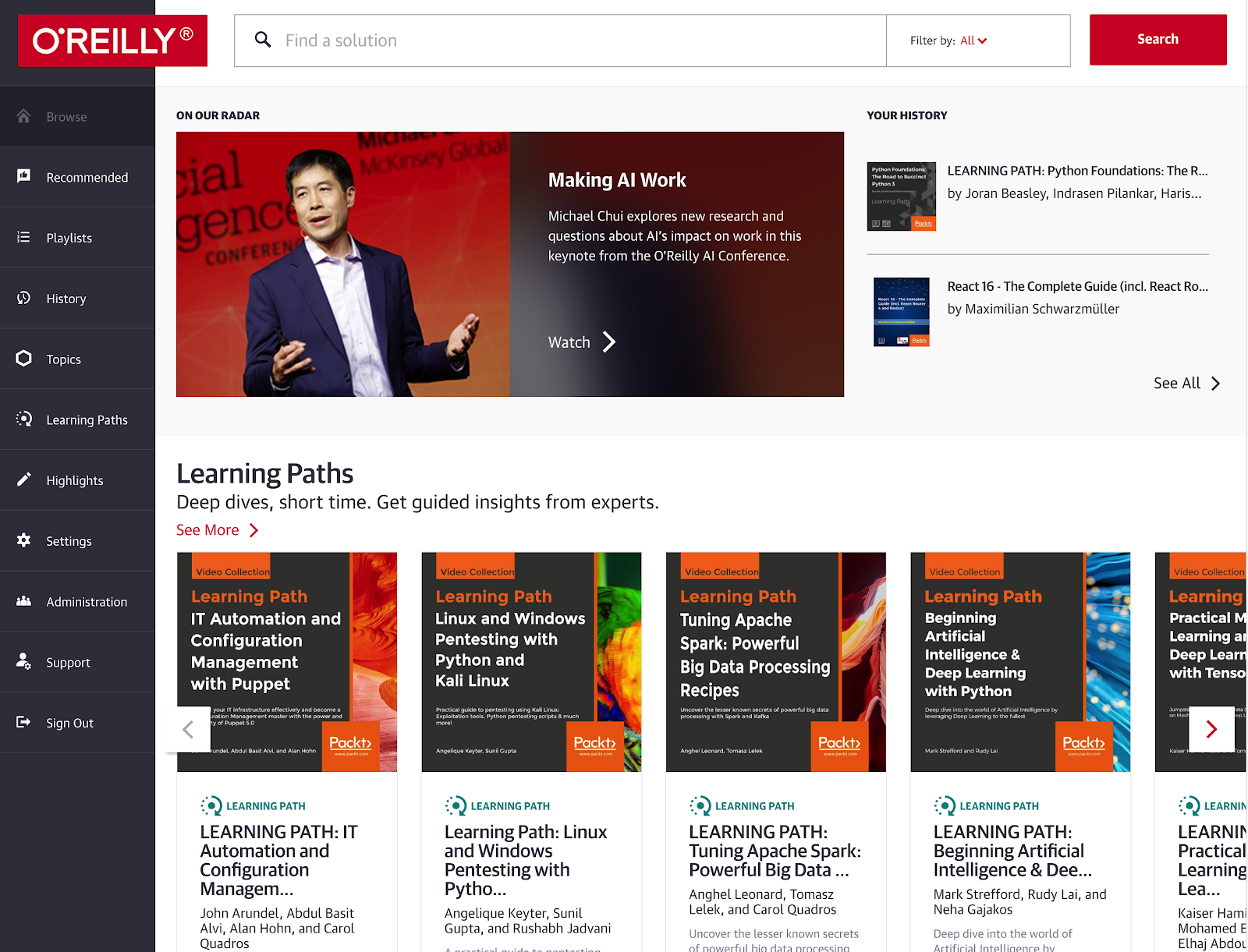This screenshot has height=952, width=1248.
Task: Click the History clock icon
Action: [24, 298]
